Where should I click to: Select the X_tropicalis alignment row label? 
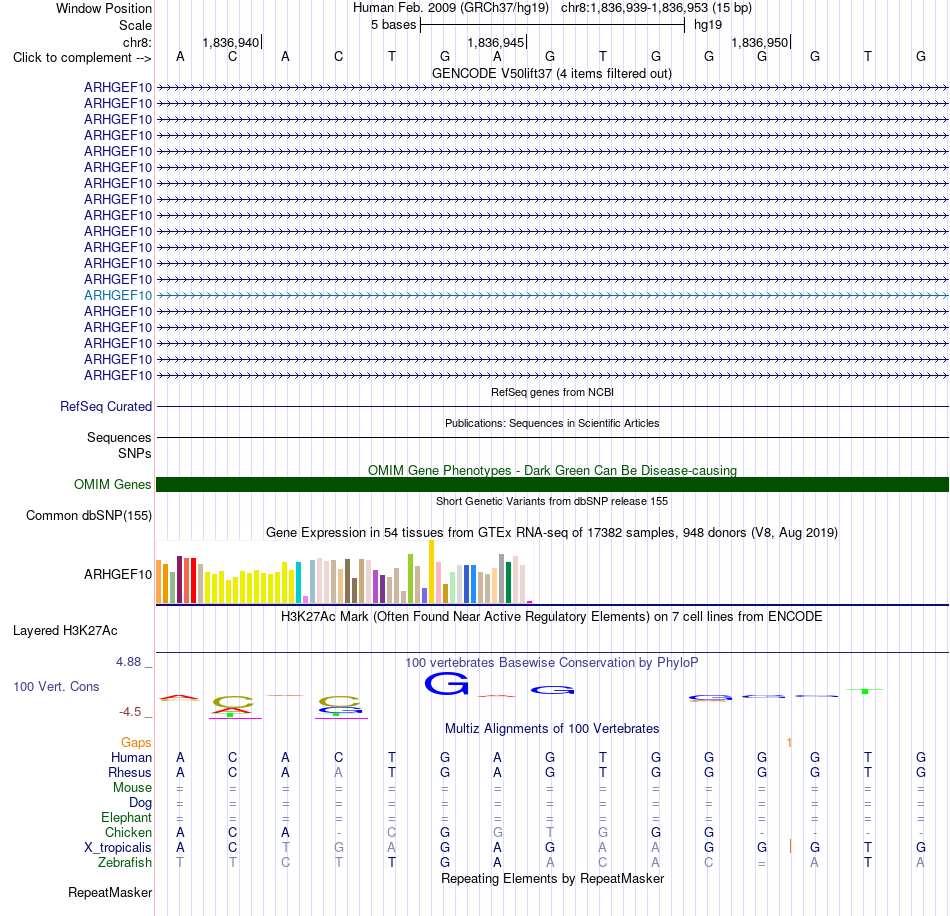point(118,848)
